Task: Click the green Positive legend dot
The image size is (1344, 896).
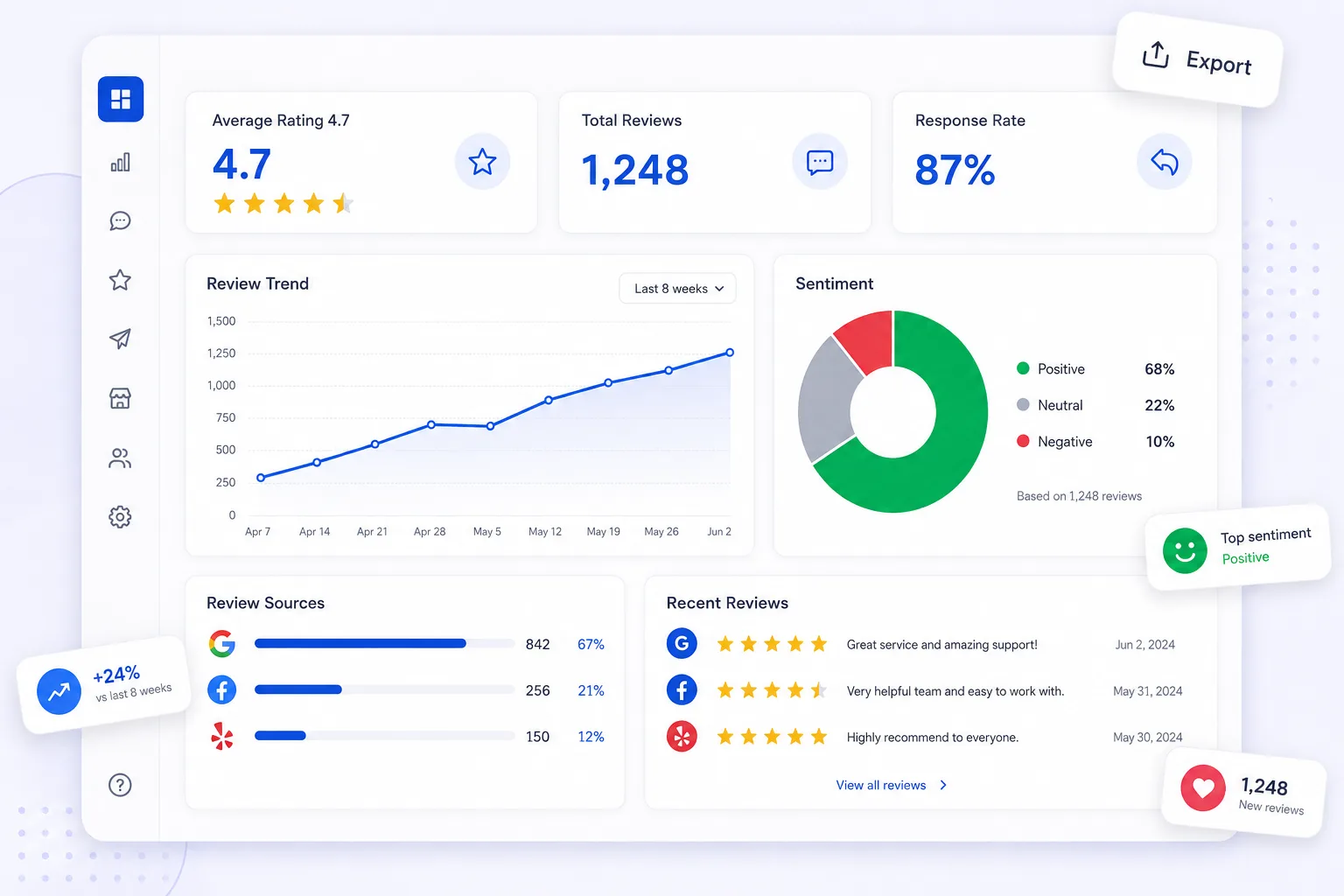Action: tap(1023, 368)
